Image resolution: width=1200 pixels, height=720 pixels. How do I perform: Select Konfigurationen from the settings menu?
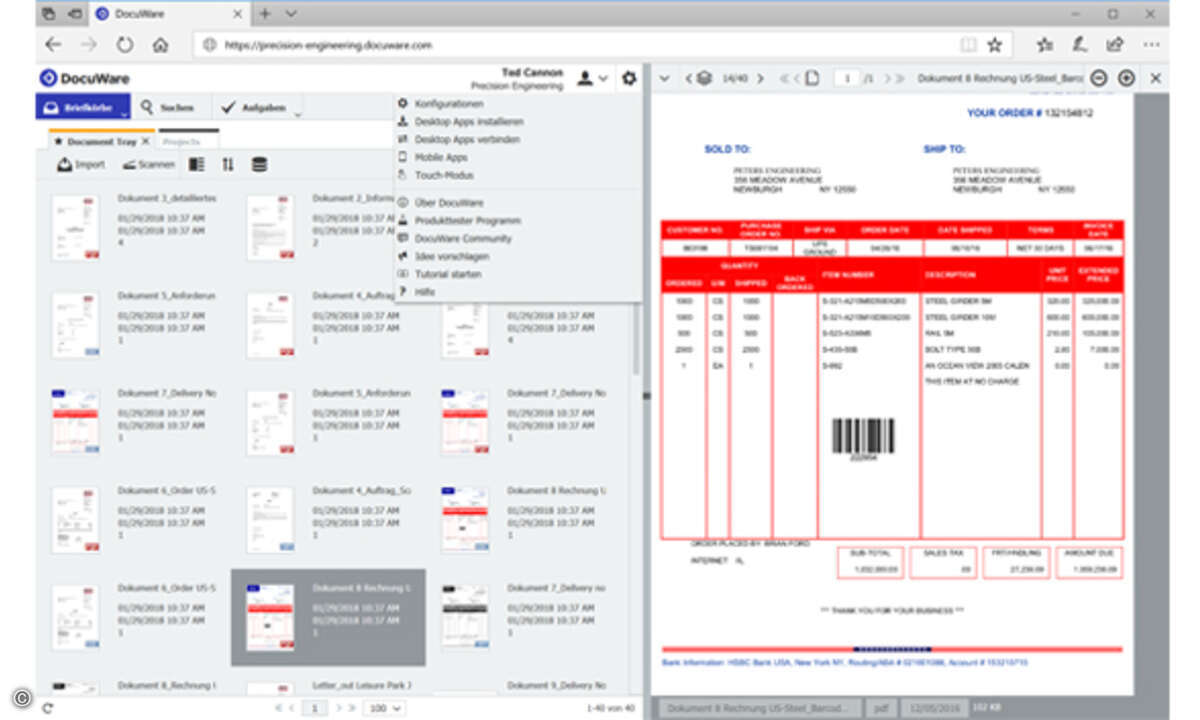(x=449, y=103)
